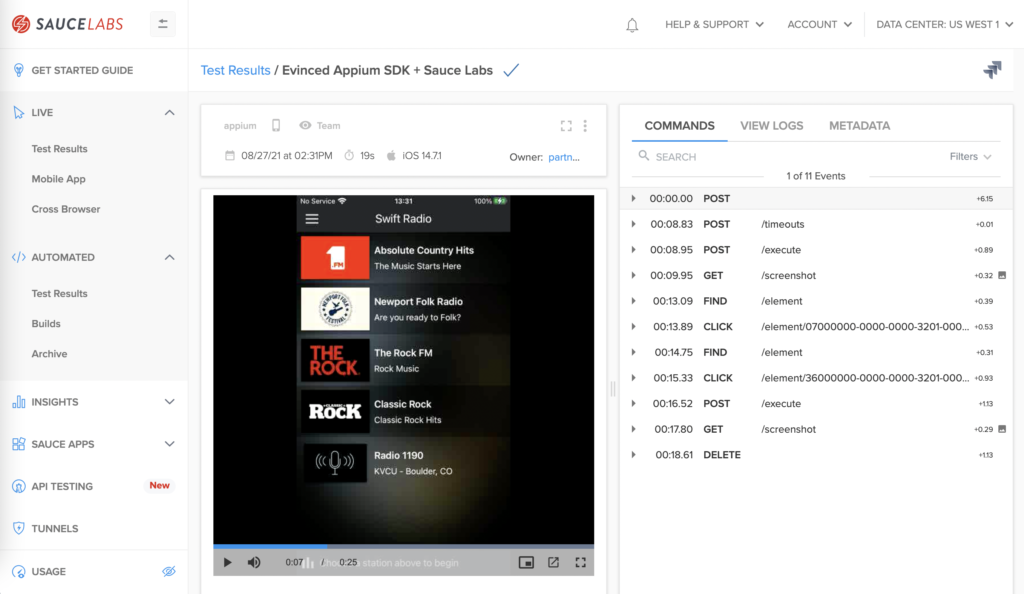Switch to the Metadata tab

859,126
